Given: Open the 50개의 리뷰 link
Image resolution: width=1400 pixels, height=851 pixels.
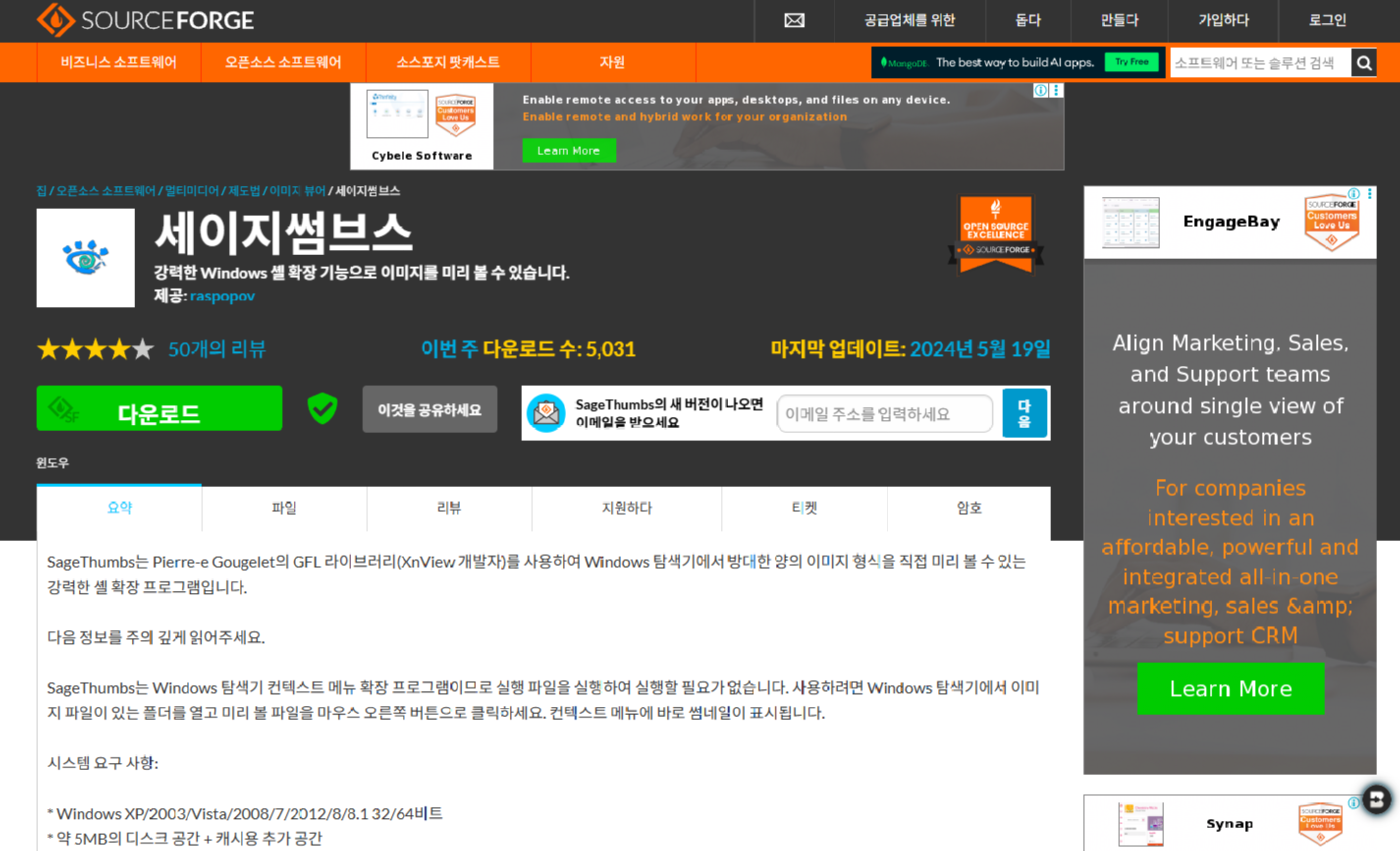Looking at the screenshot, I should [217, 349].
